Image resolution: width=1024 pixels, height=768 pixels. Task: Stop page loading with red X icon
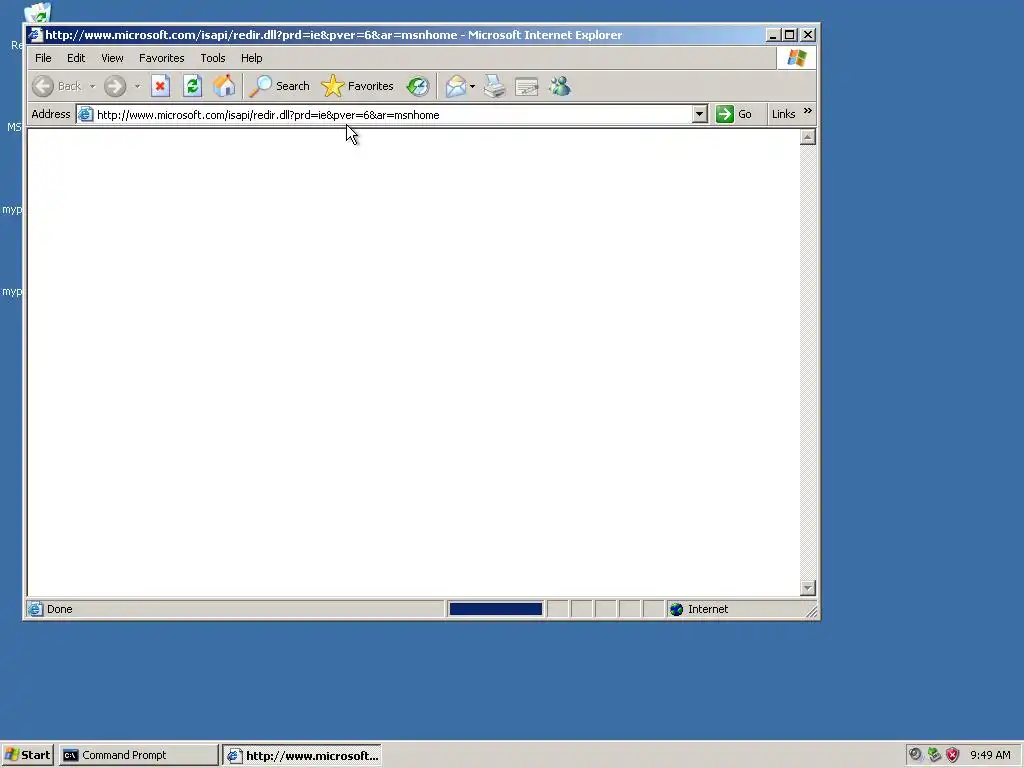[x=160, y=86]
